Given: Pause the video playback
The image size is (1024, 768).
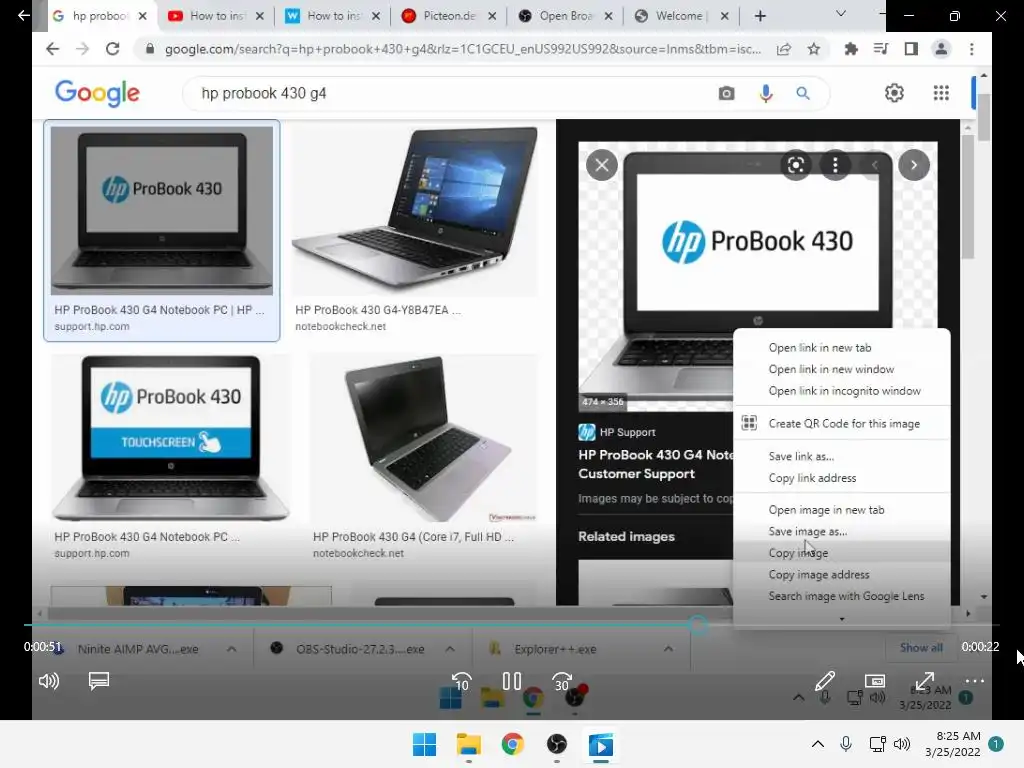Looking at the screenshot, I should coord(512,681).
